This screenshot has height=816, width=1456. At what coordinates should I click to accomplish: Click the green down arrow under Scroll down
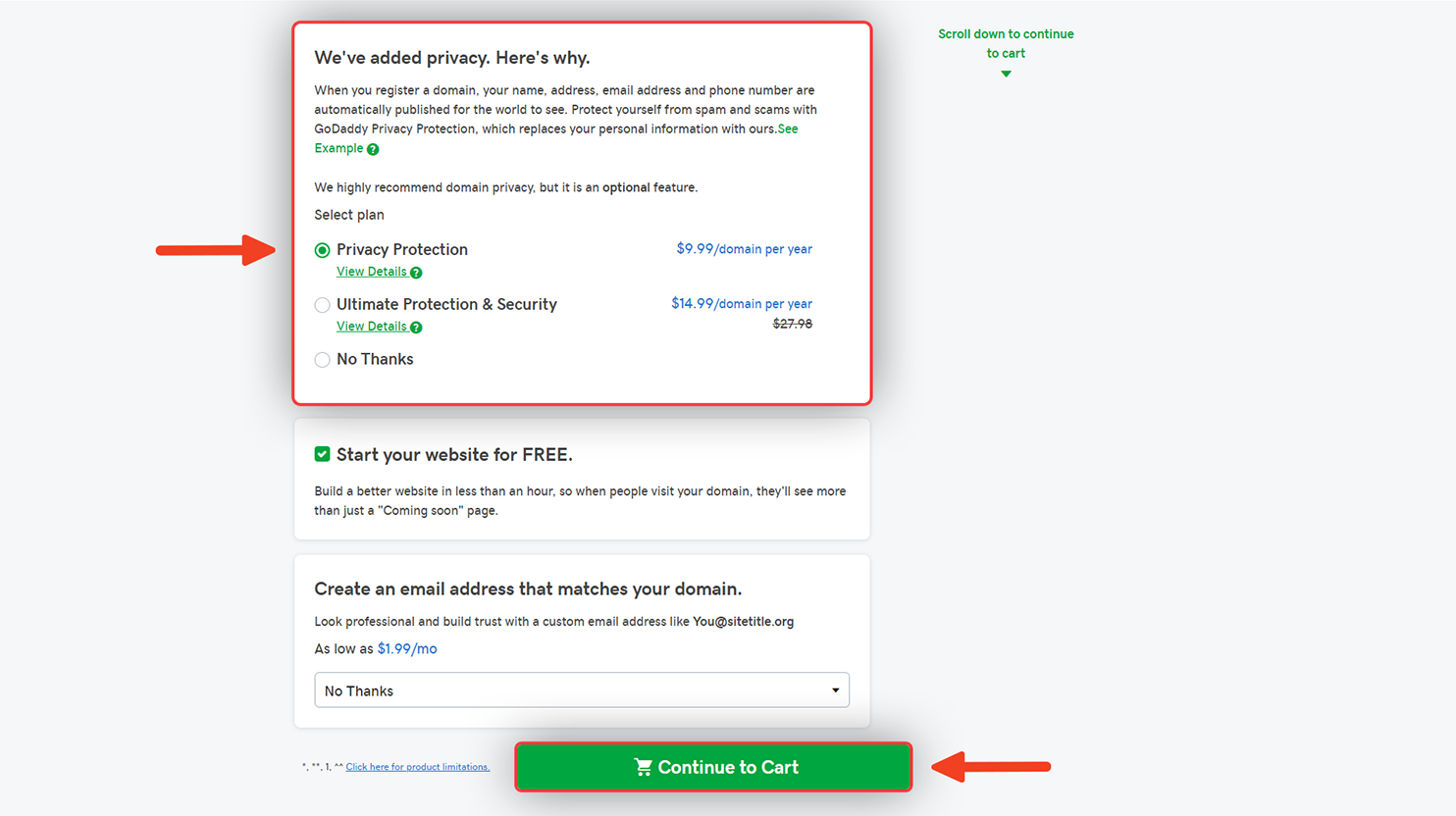click(x=1006, y=74)
